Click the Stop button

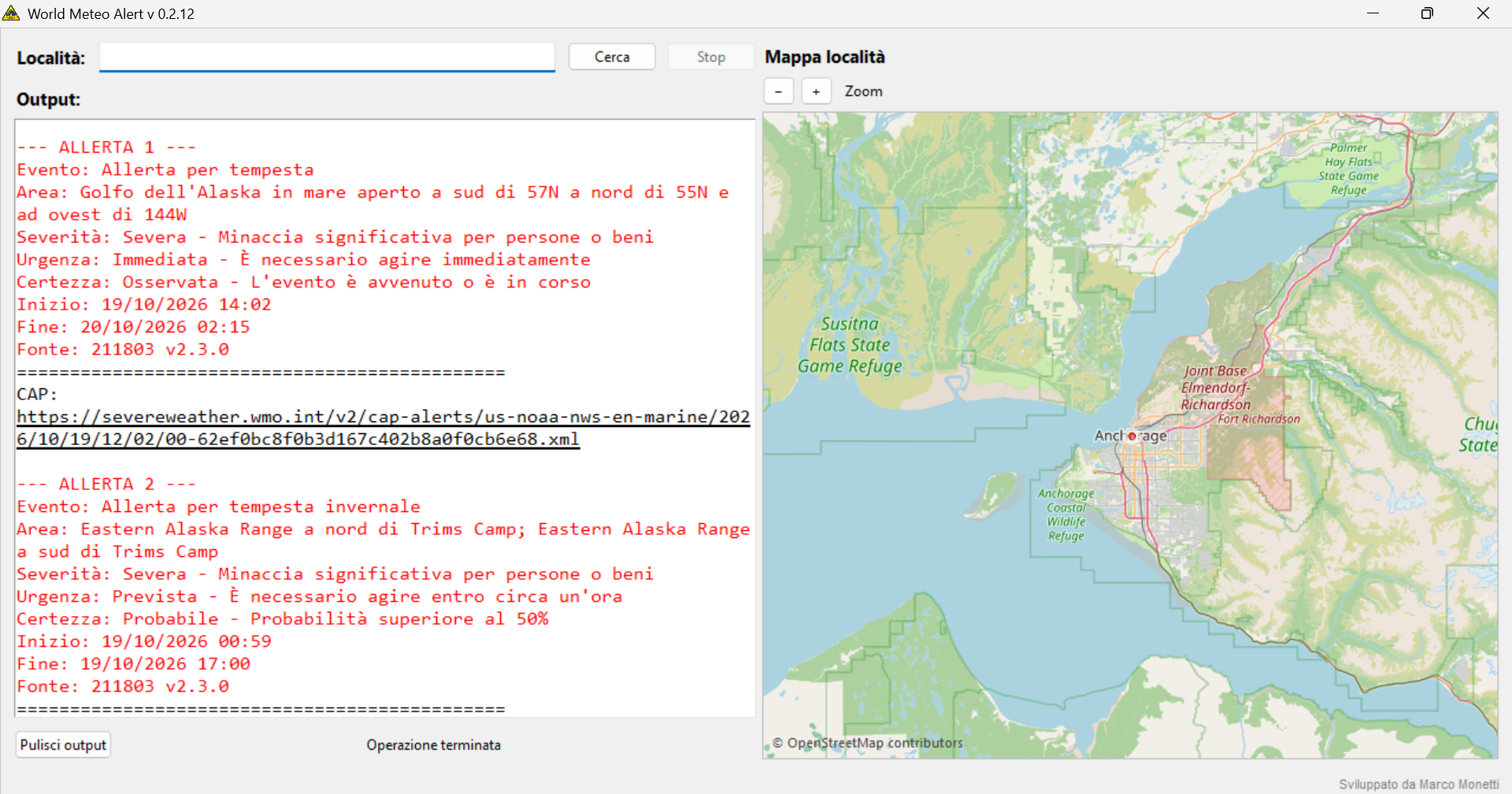click(711, 57)
